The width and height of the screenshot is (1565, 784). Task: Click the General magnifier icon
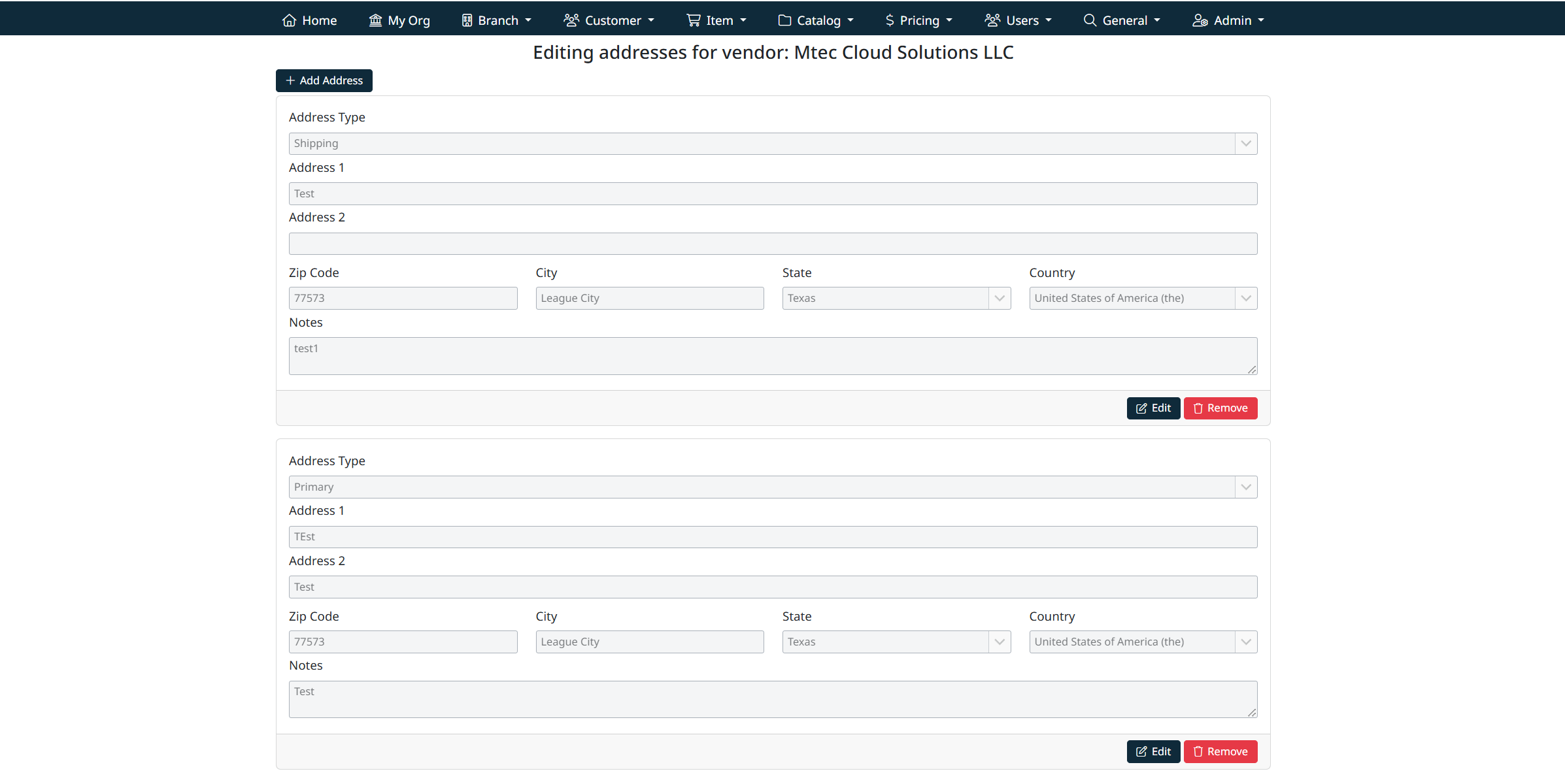click(1090, 20)
